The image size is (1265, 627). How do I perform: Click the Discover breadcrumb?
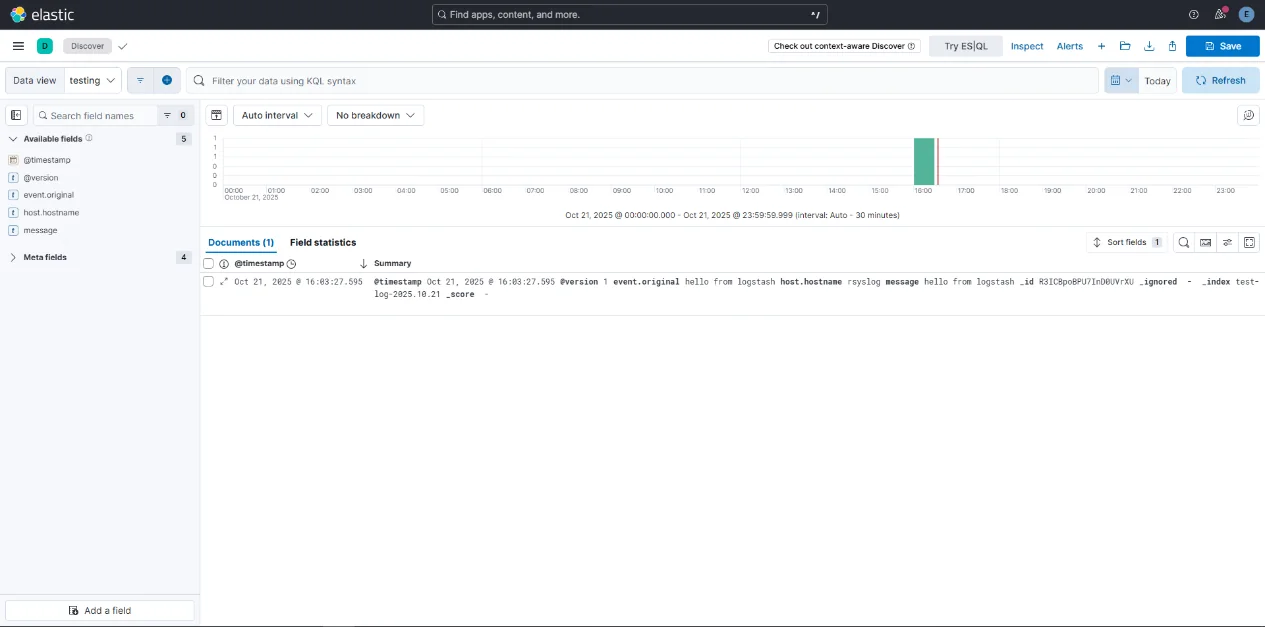tap(87, 46)
